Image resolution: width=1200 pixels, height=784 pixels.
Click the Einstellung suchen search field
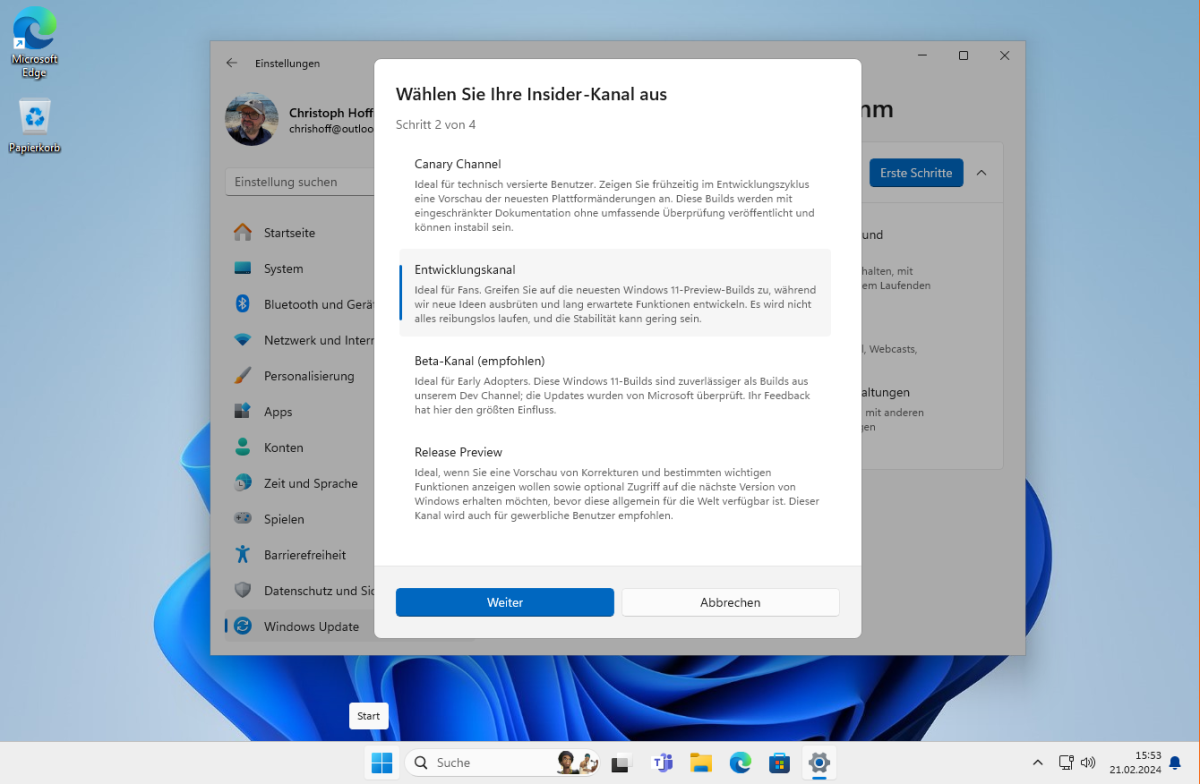click(300, 182)
